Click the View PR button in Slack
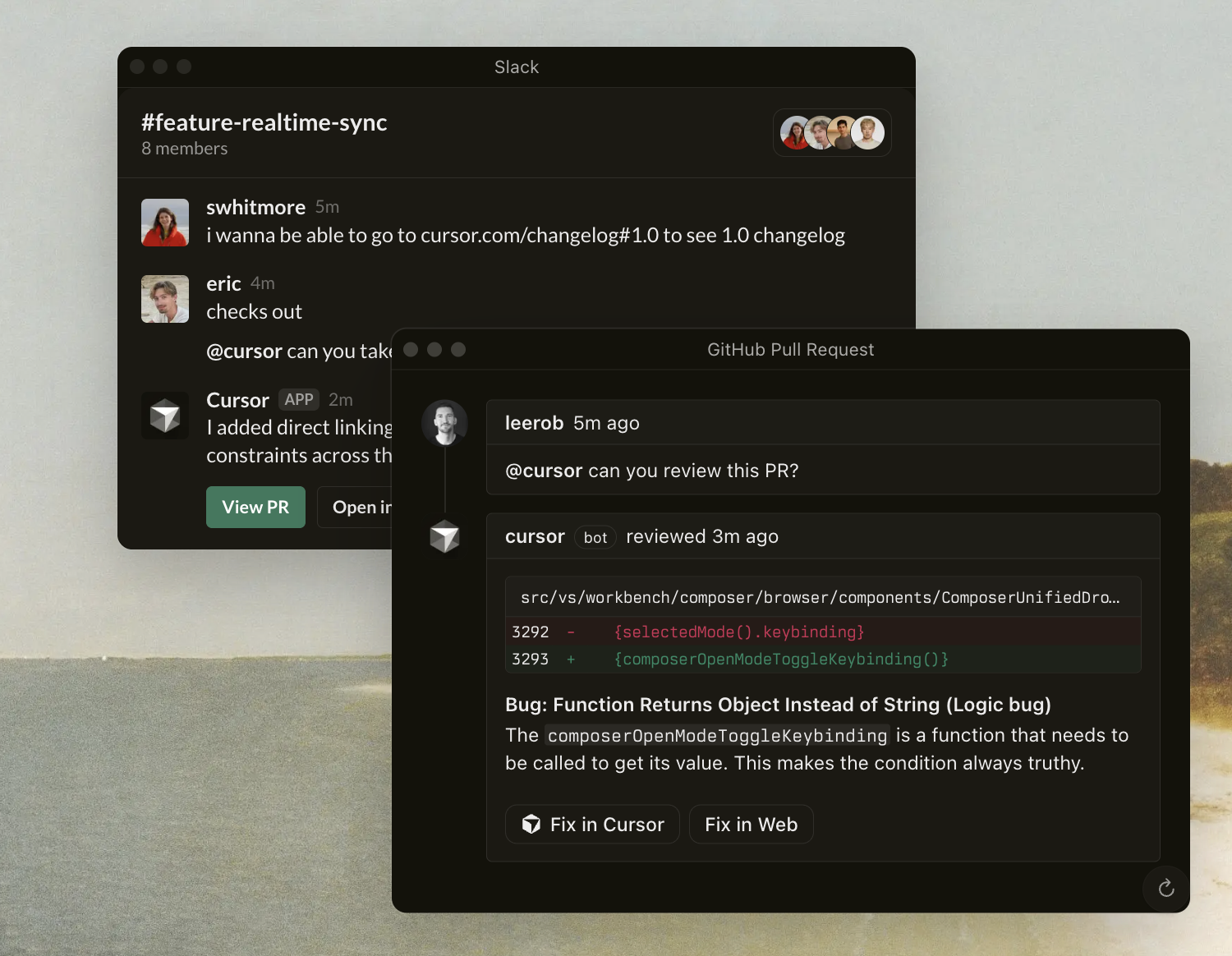 255,507
